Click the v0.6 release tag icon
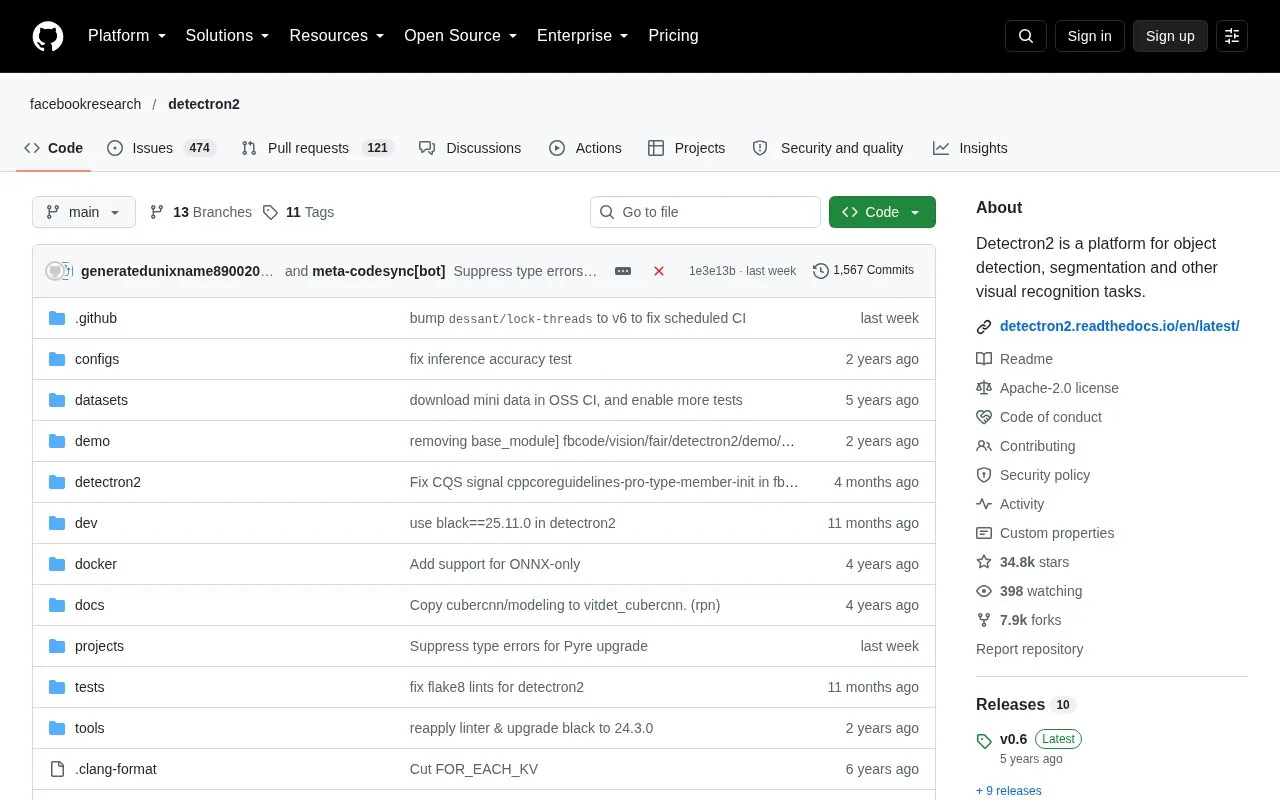 click(984, 741)
